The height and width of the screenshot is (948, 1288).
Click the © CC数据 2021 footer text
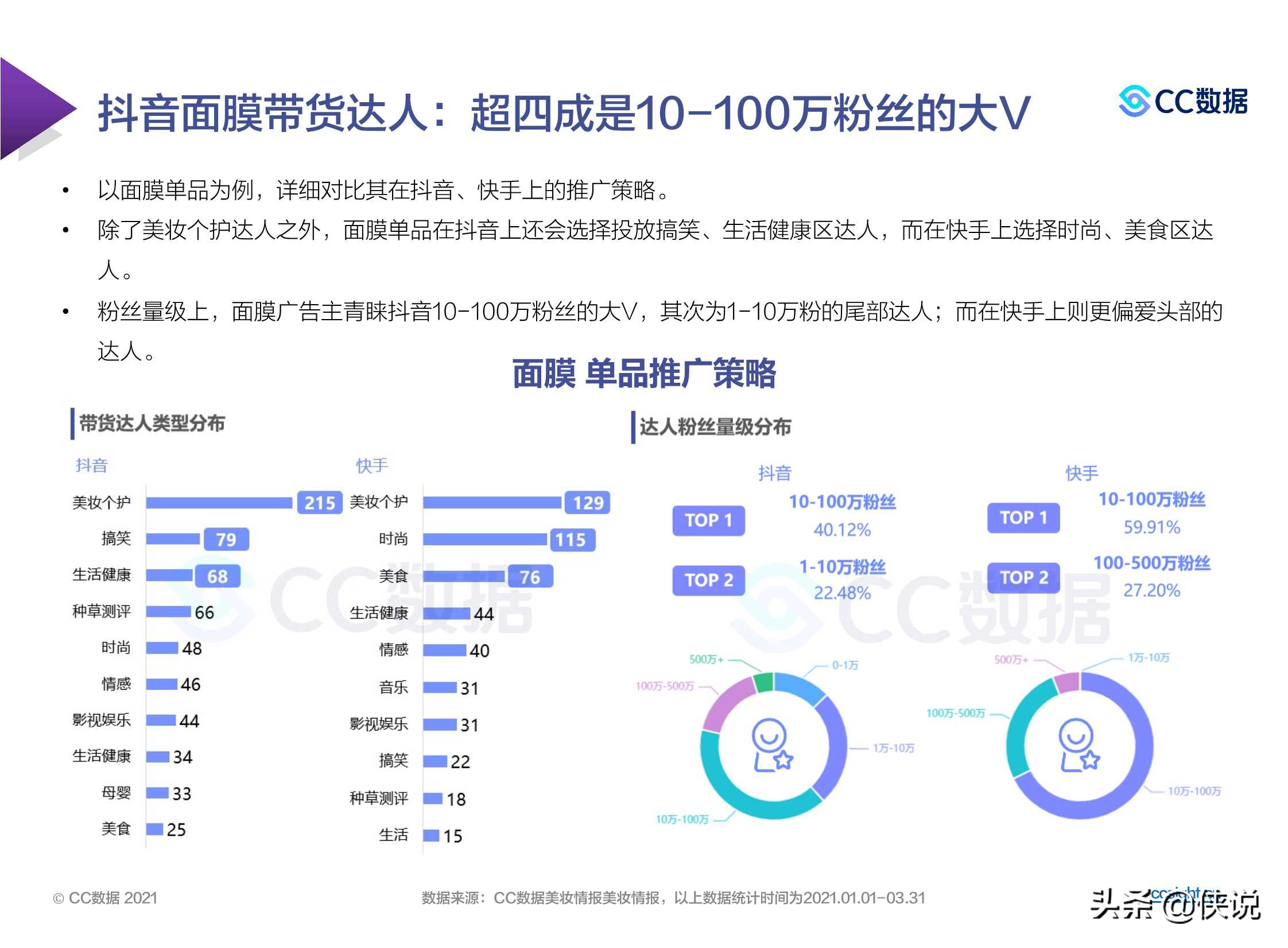click(x=105, y=898)
